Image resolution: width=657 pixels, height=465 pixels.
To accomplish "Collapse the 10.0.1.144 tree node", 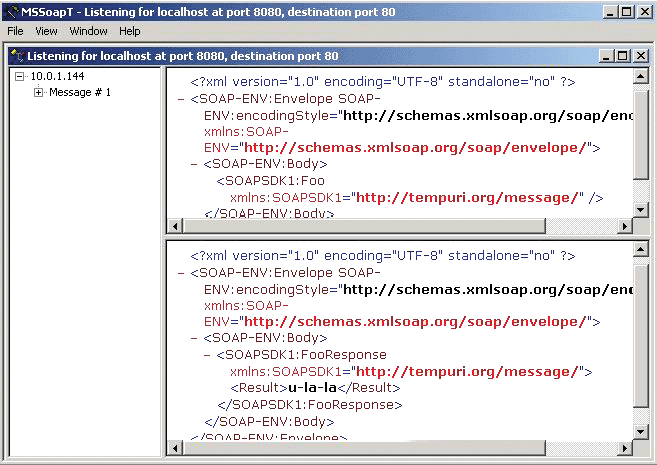I will pyautogui.click(x=20, y=76).
